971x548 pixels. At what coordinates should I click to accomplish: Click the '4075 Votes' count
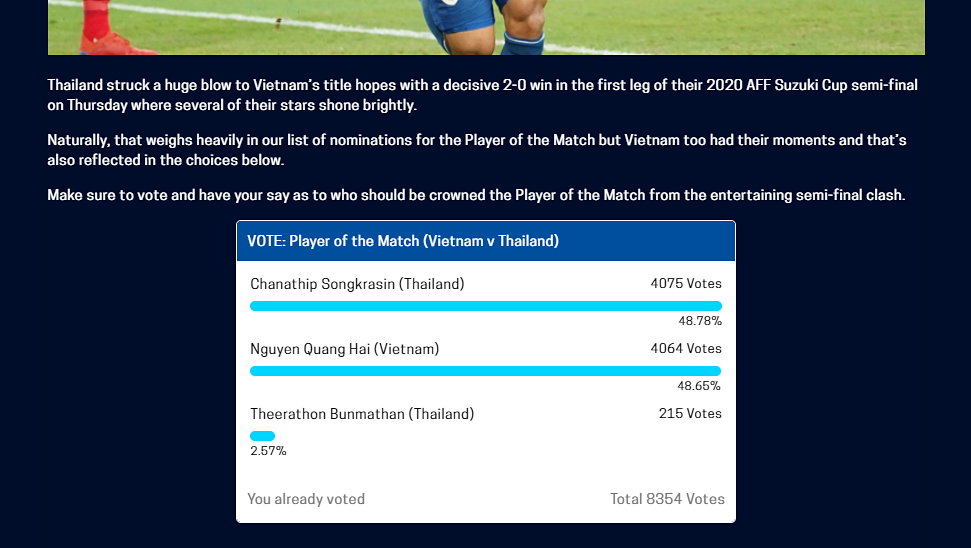686,284
